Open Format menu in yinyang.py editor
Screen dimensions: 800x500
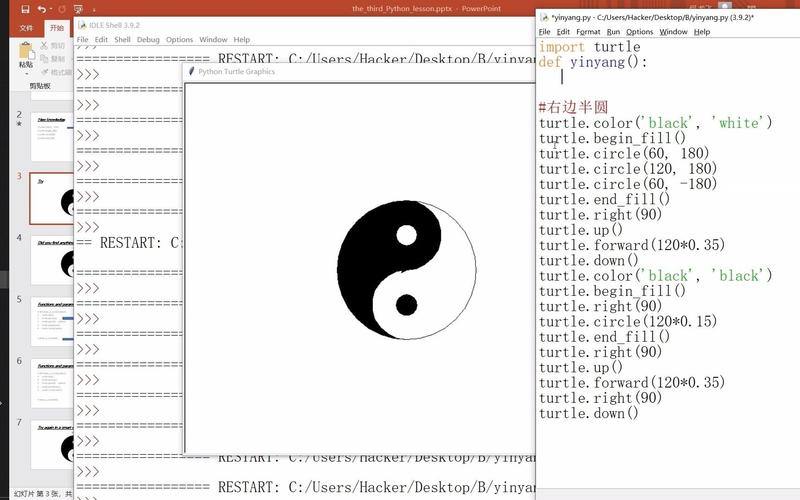(588, 32)
